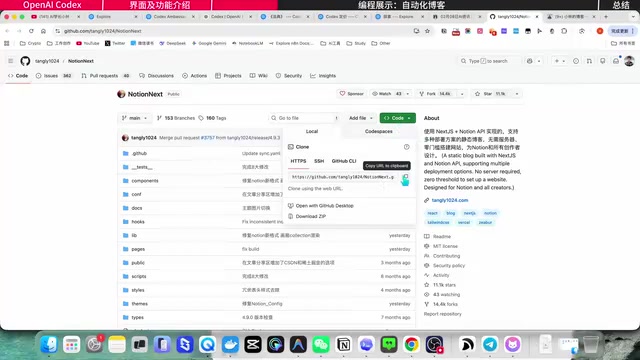Open Launchpad from the dock
Screen dimensions: 640x360
[71, 344]
